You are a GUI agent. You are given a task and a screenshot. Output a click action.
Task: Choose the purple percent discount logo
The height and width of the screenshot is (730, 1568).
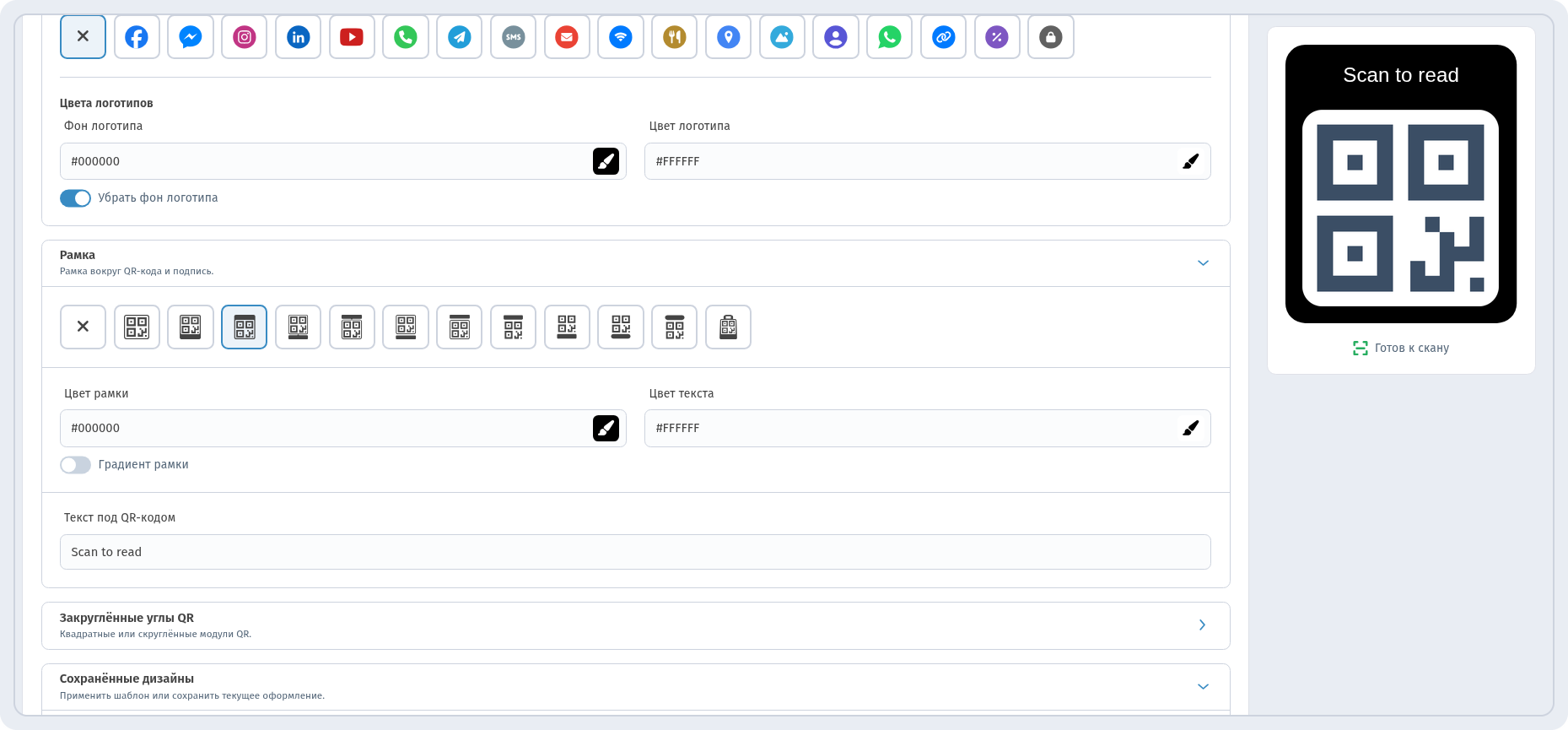[x=997, y=37]
